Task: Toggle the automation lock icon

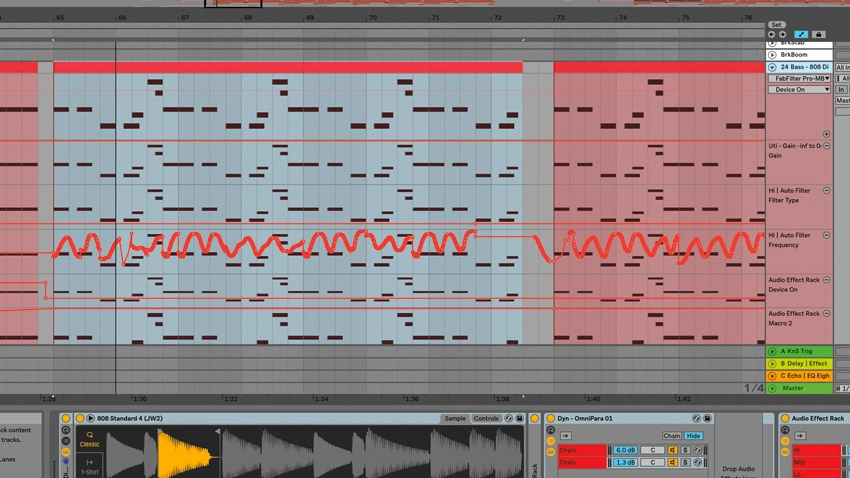Action: pyautogui.click(x=819, y=34)
